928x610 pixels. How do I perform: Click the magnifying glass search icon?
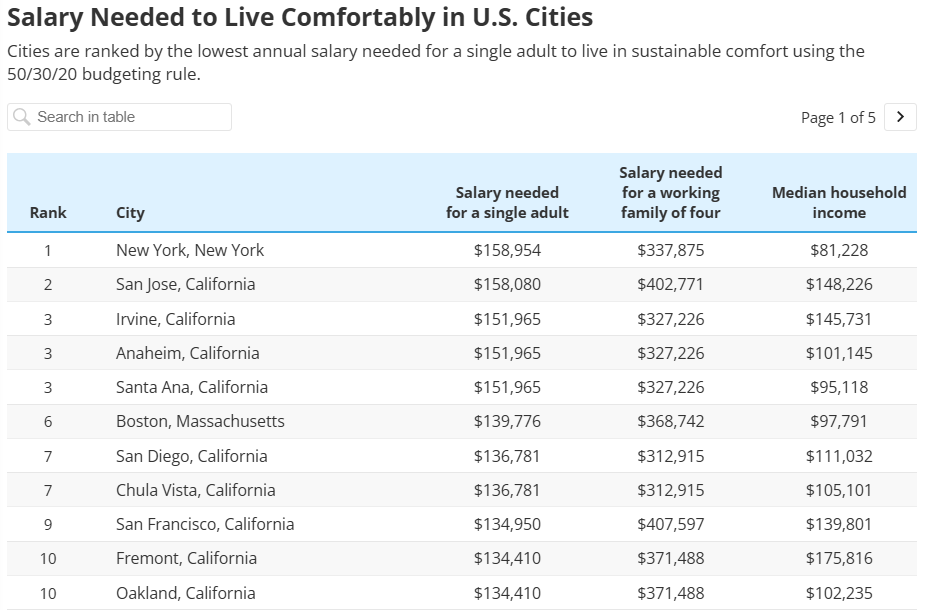[22, 117]
